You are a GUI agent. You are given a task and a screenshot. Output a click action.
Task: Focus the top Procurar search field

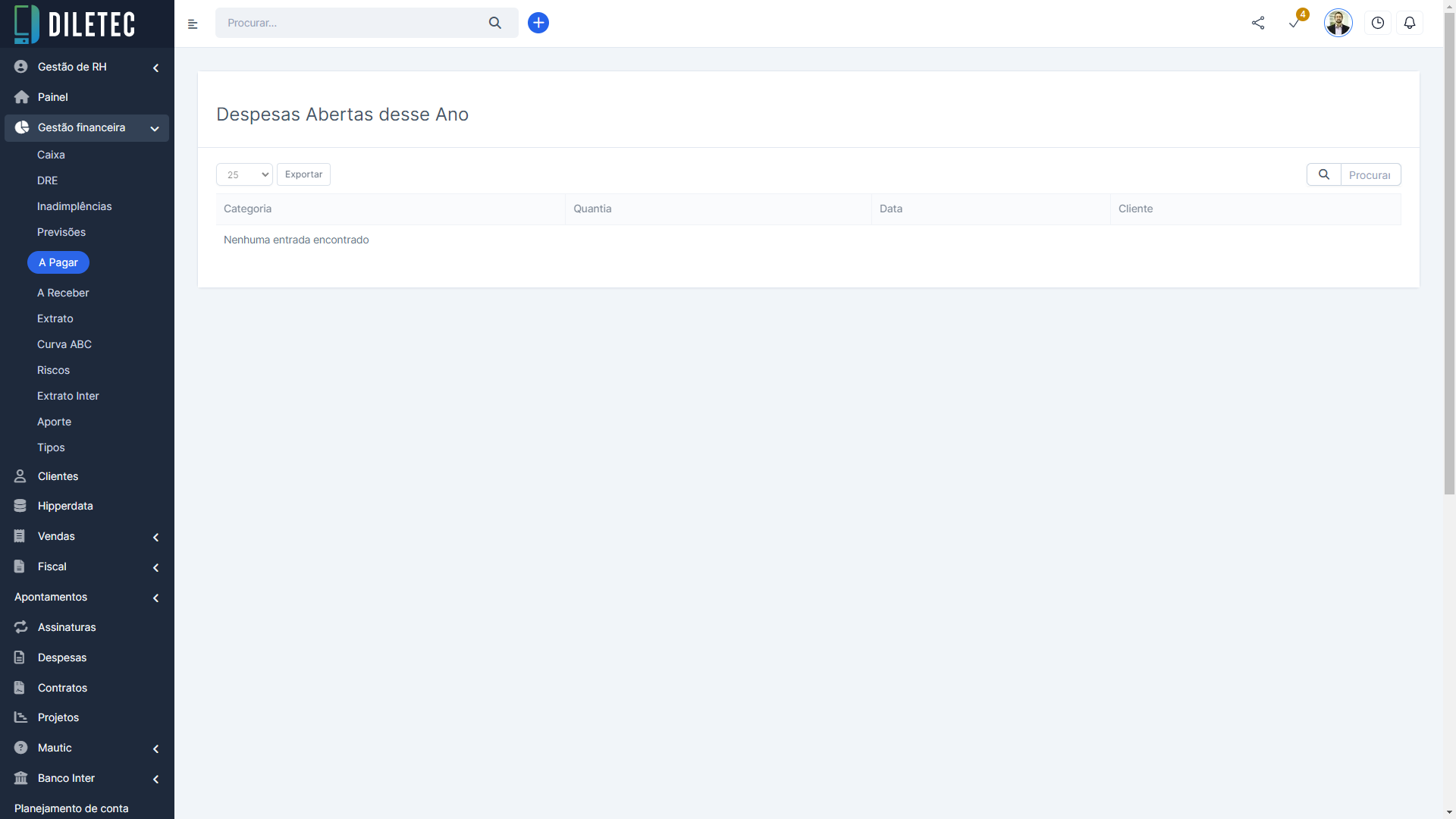pyautogui.click(x=349, y=23)
